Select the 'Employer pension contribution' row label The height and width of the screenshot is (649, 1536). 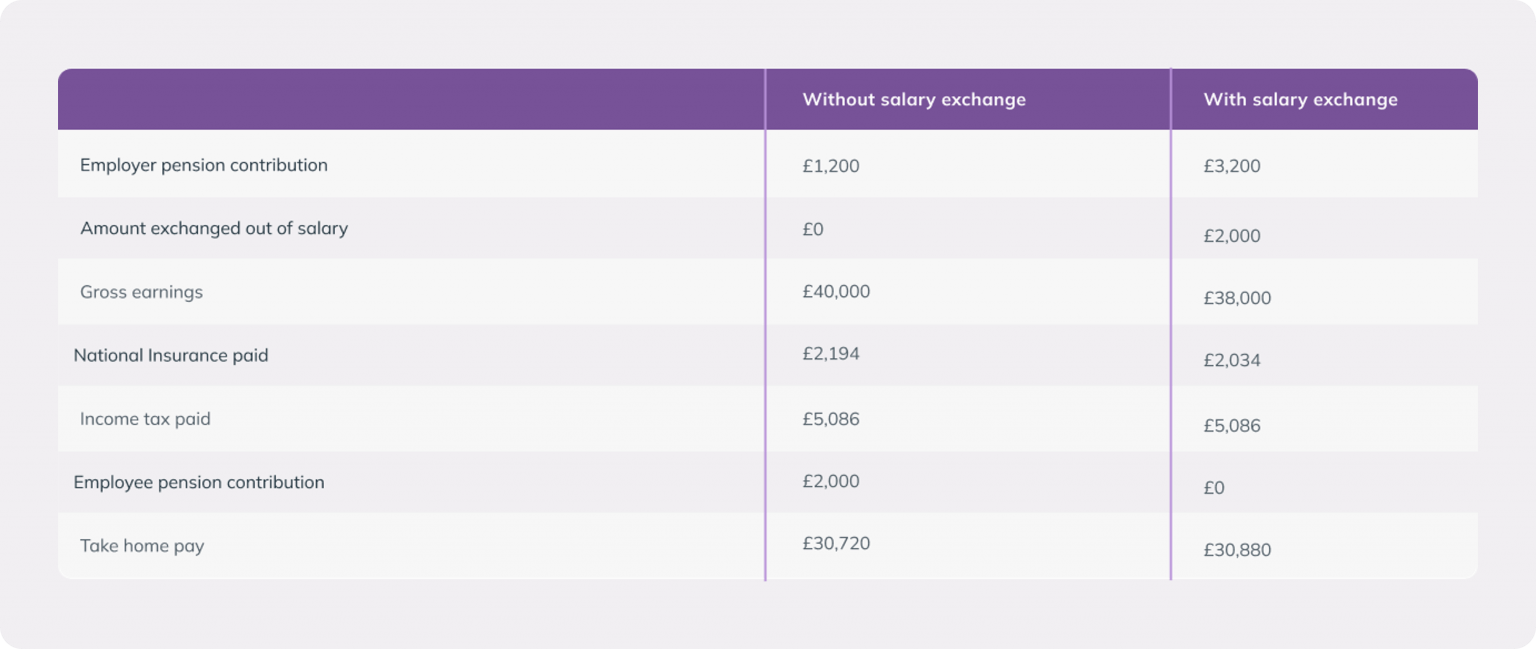(x=204, y=165)
